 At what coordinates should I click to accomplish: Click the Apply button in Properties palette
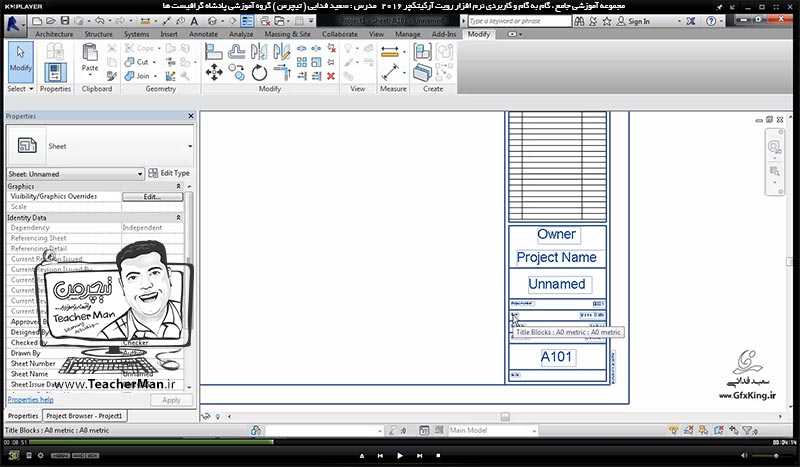point(171,400)
